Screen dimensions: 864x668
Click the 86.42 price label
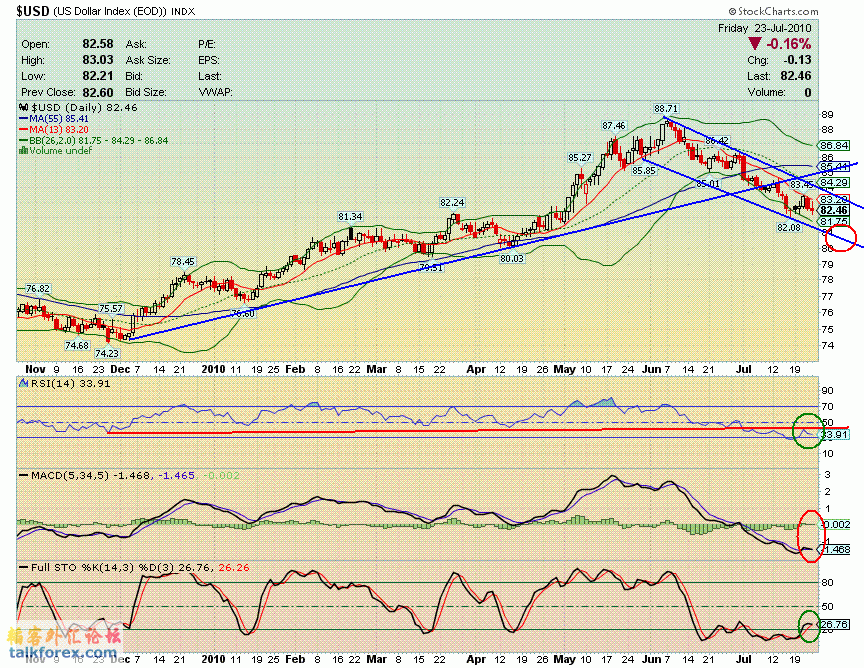(x=716, y=141)
